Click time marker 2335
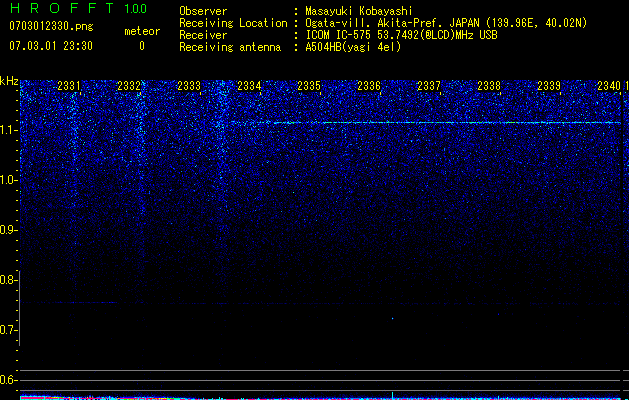 (309, 86)
